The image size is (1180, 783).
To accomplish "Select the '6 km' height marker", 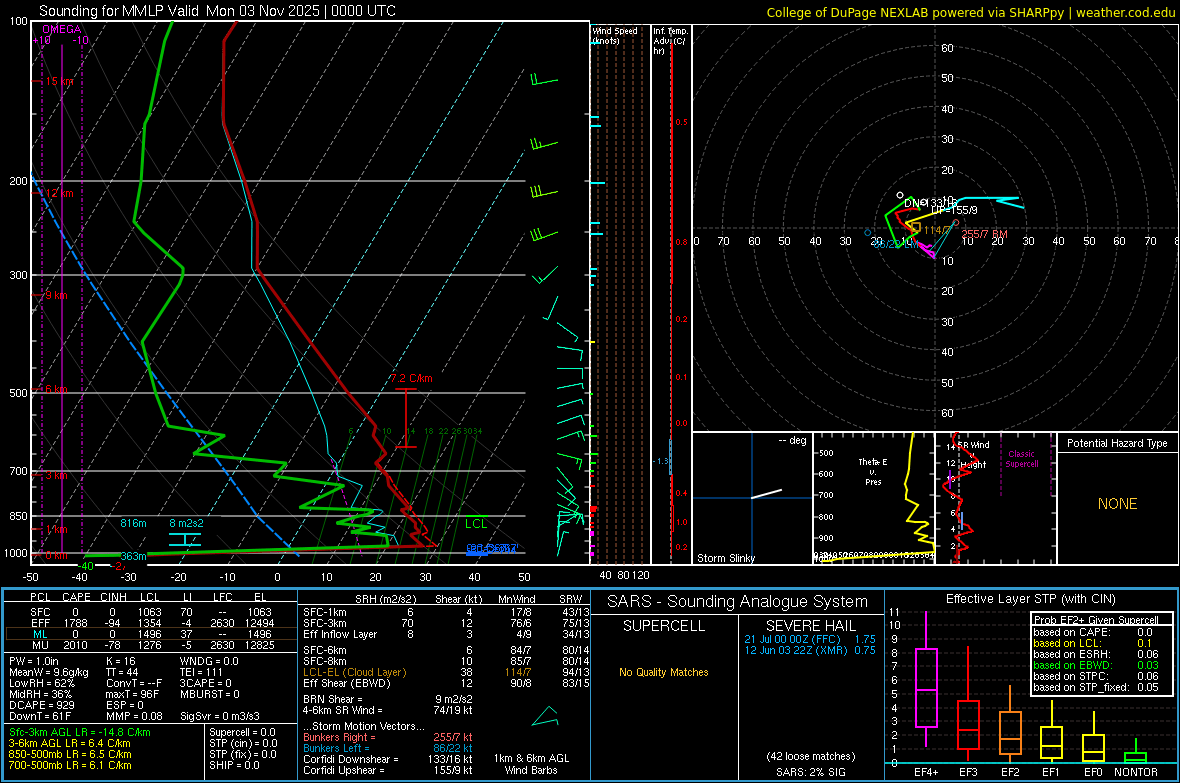I will (x=56, y=389).
